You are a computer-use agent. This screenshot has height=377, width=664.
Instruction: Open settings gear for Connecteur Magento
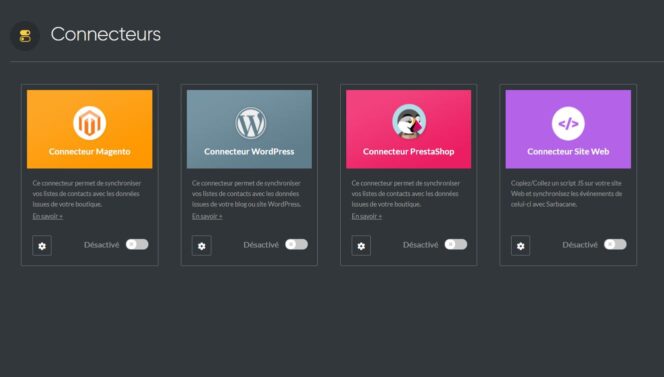tap(42, 246)
